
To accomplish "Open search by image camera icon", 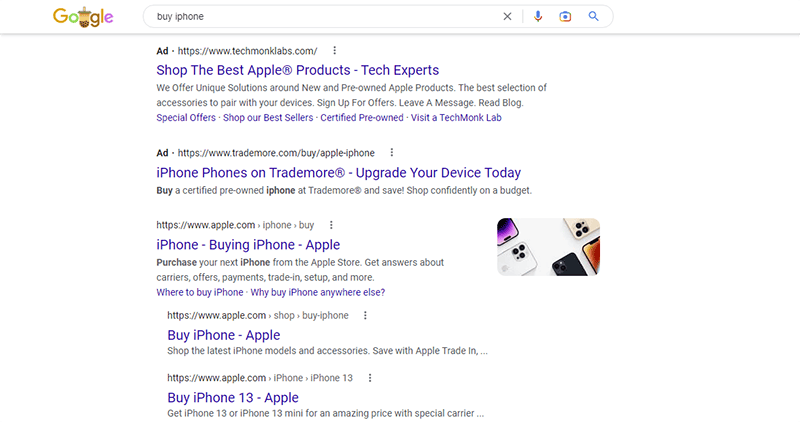I will (x=565, y=16).
